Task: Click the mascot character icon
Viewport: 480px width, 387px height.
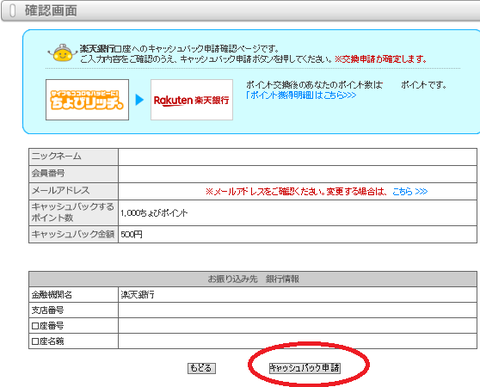Action: (x=62, y=53)
